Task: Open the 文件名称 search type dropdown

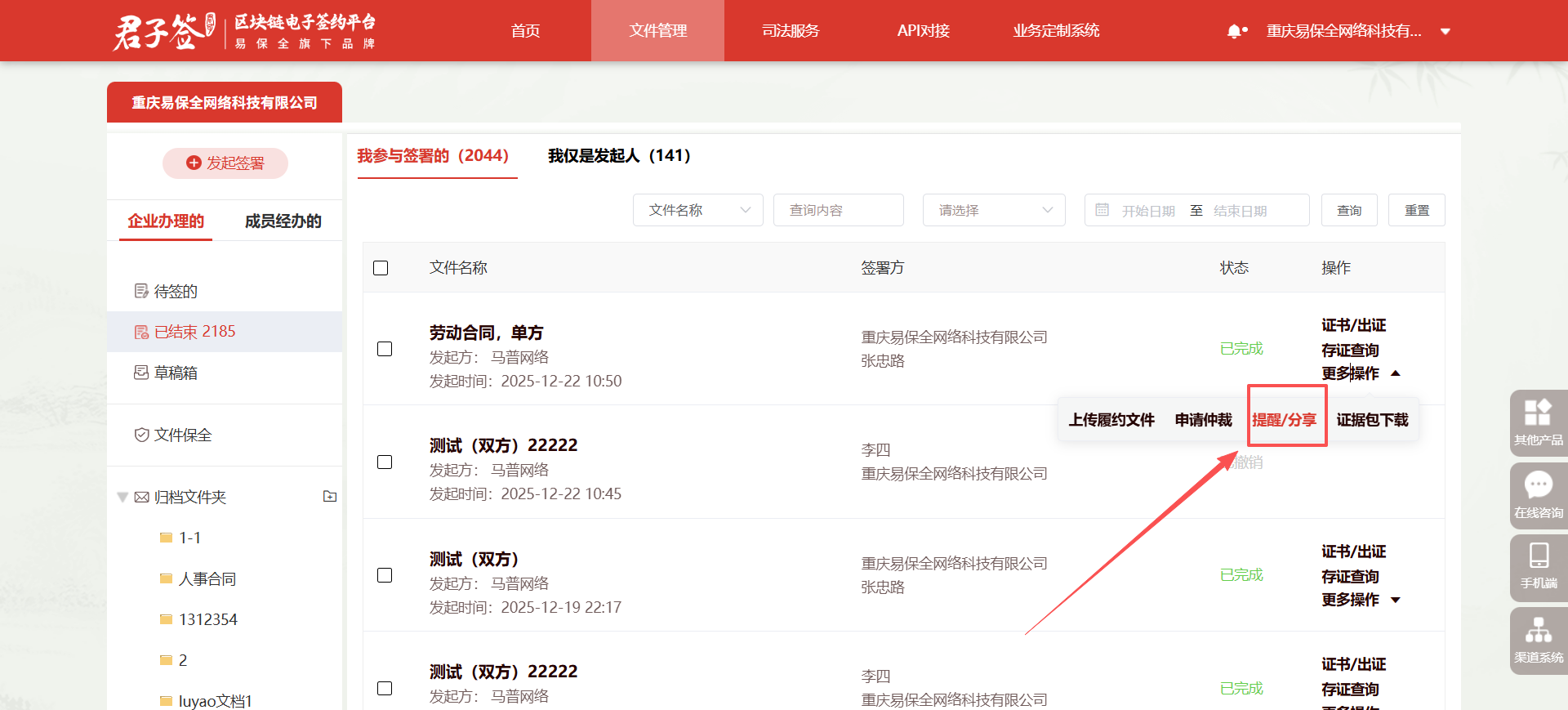Action: [x=697, y=210]
